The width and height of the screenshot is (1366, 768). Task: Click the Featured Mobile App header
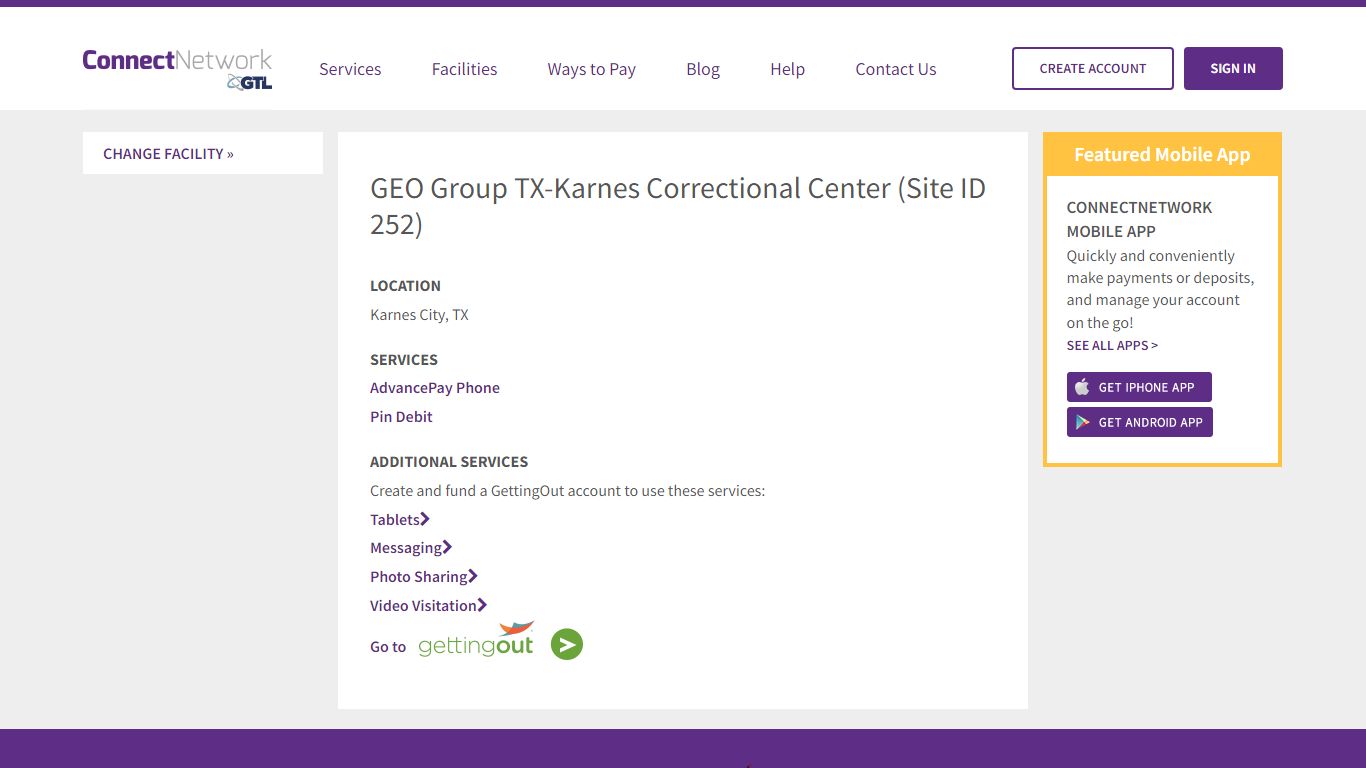[x=1162, y=154]
